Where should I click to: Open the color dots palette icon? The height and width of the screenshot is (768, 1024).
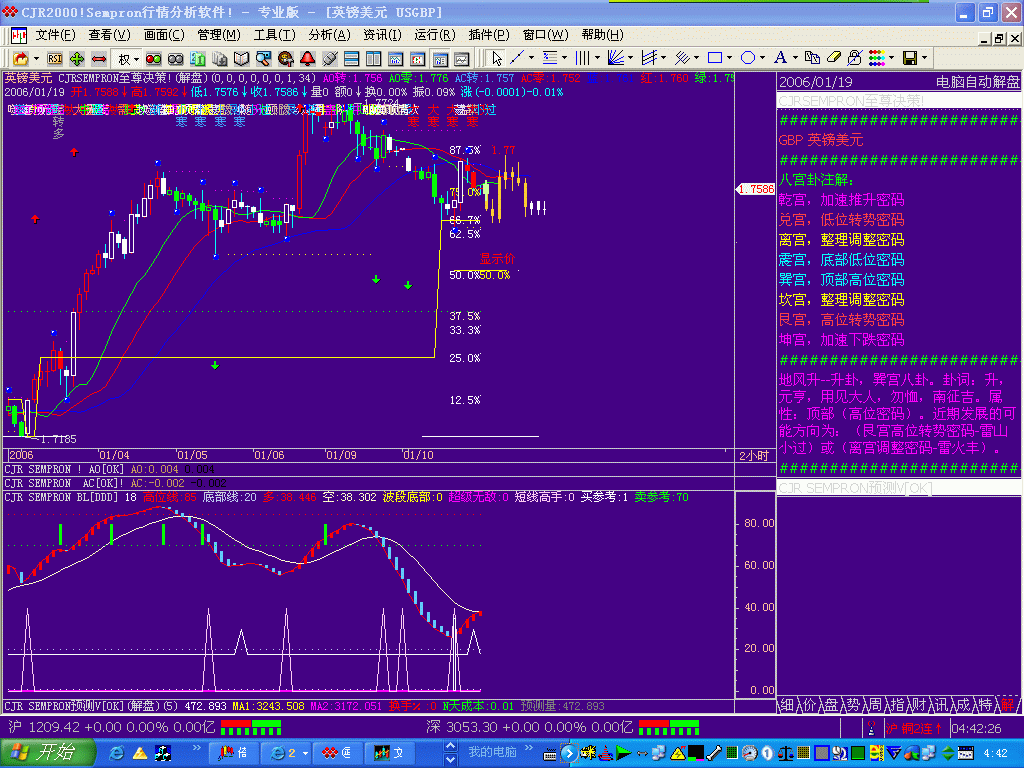[876, 58]
